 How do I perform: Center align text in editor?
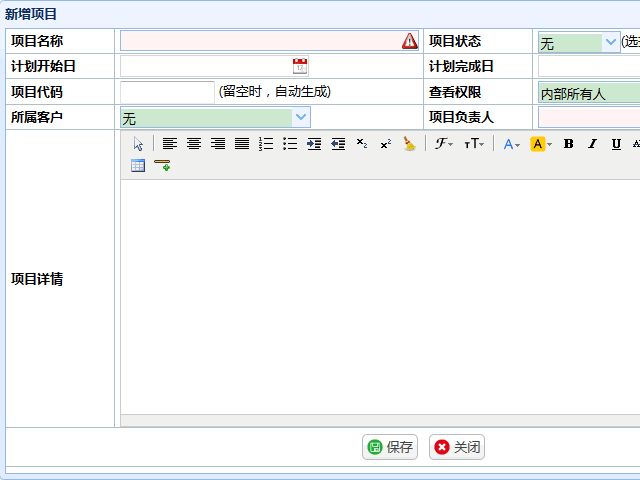tap(194, 144)
